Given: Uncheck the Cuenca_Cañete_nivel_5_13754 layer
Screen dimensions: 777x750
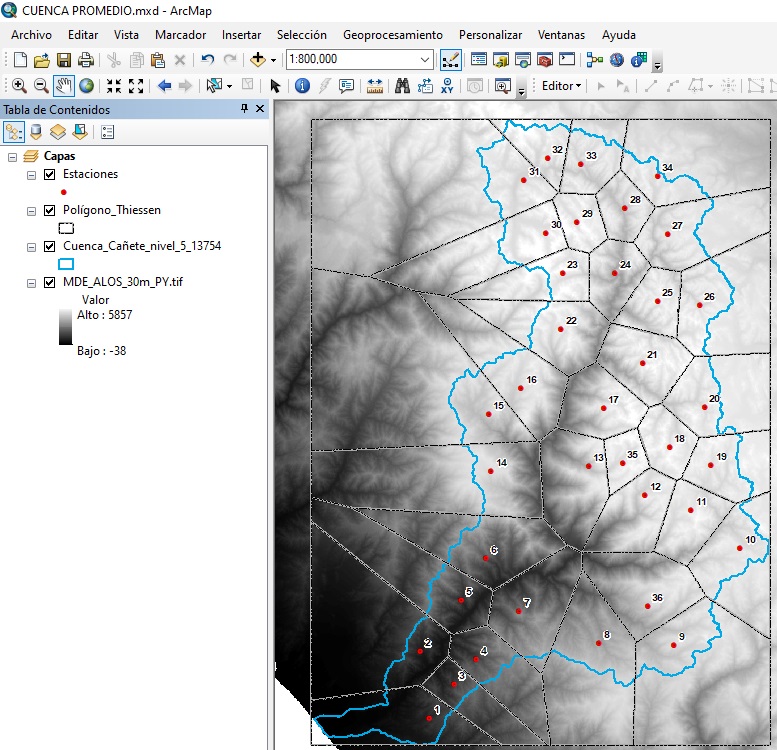Looking at the screenshot, I should click(50, 246).
